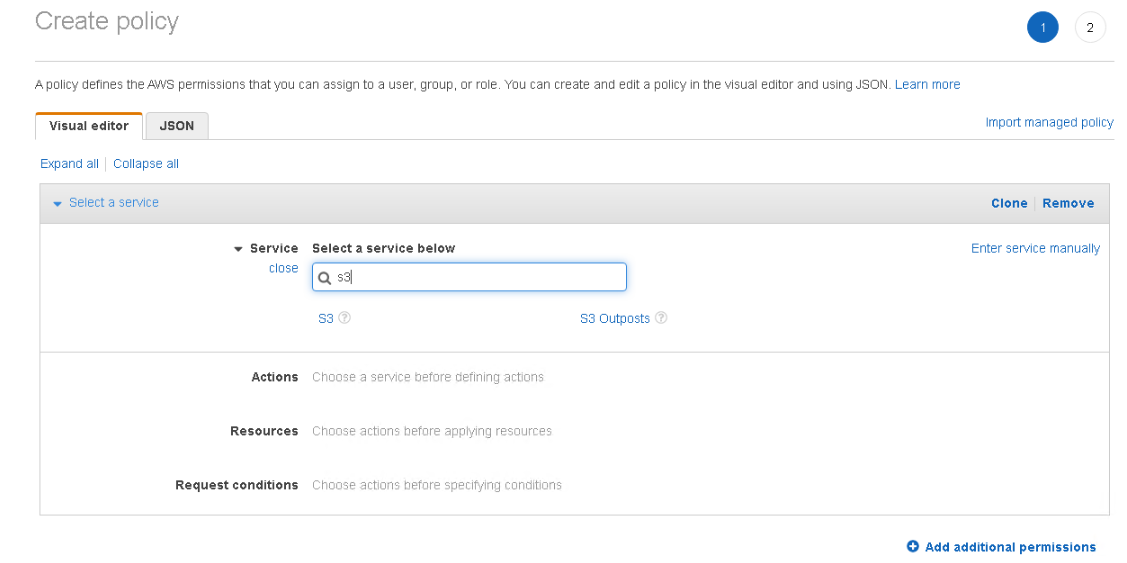Image resolution: width=1127 pixels, height=563 pixels.
Task: Focus the service search field
Action: click(469, 277)
